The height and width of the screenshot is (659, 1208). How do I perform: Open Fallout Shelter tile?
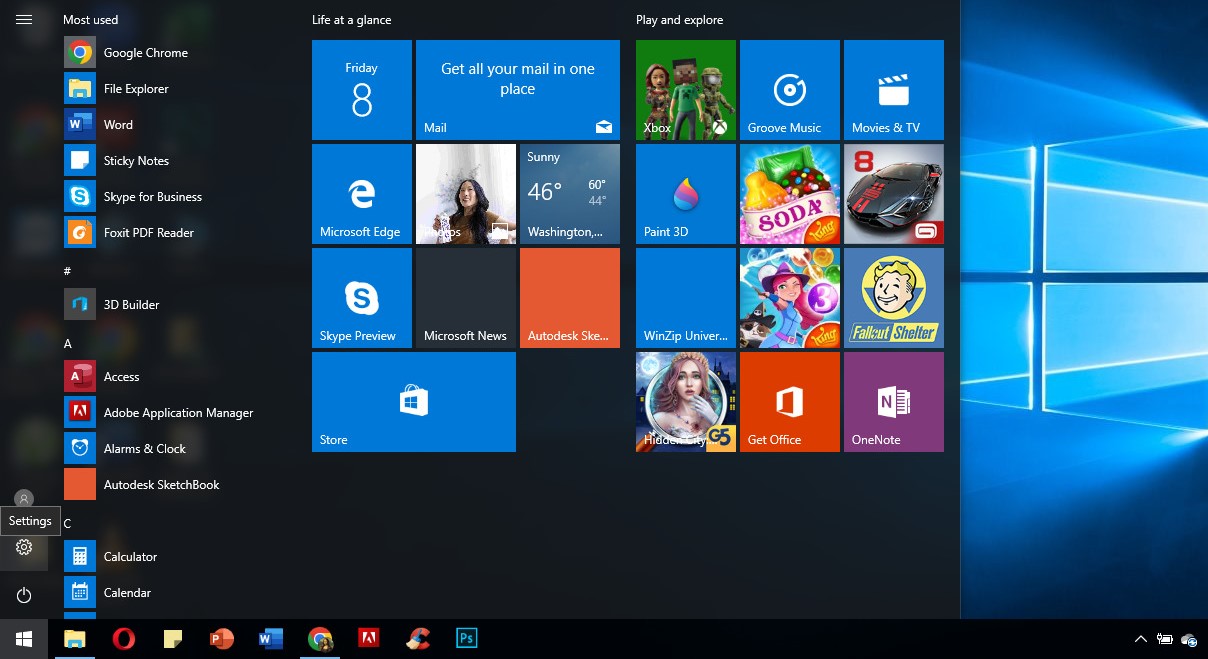894,298
